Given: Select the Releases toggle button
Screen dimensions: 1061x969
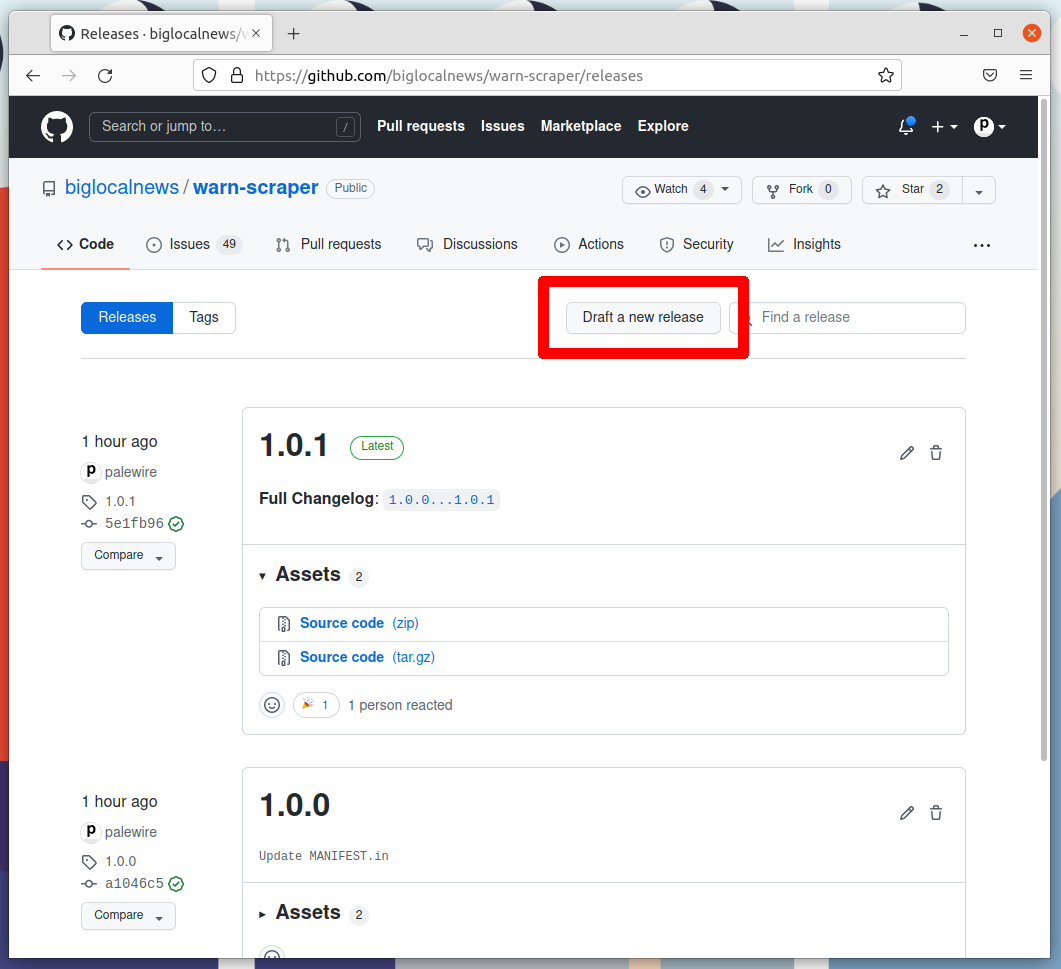Looking at the screenshot, I should point(127,317).
